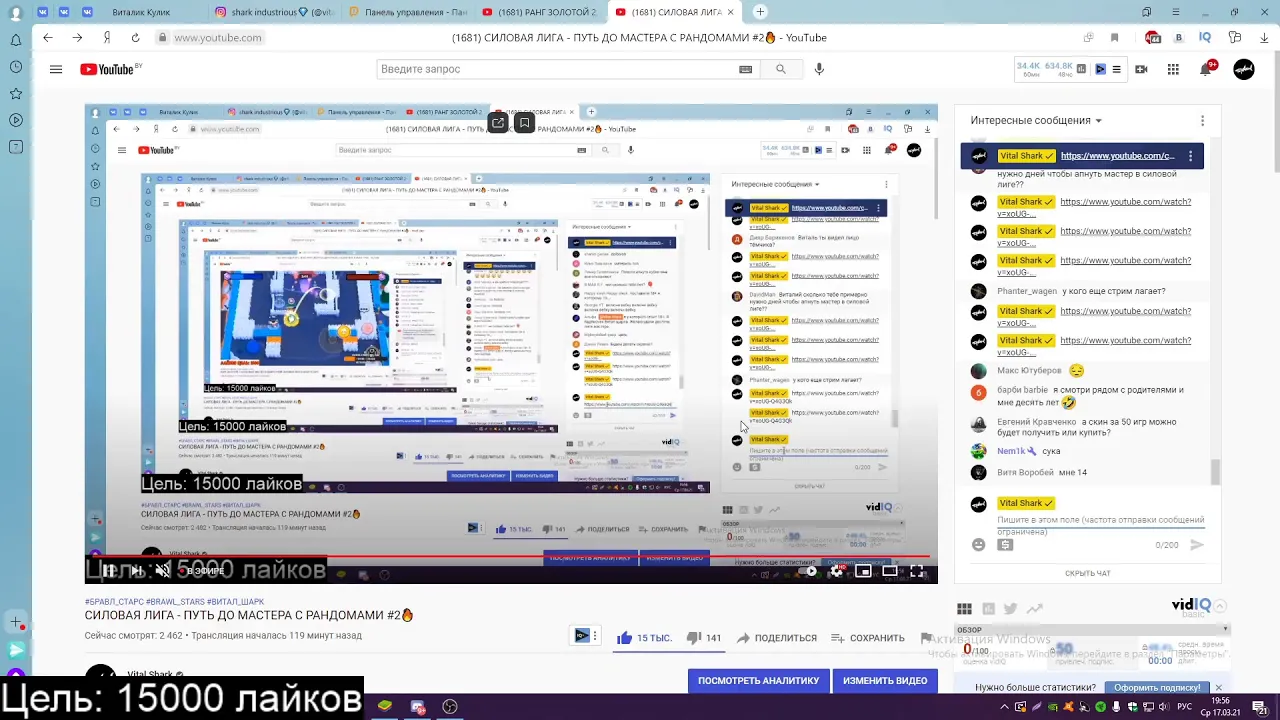Open sidebar notifications bell
This screenshot has height=720, width=1280.
point(16,40)
